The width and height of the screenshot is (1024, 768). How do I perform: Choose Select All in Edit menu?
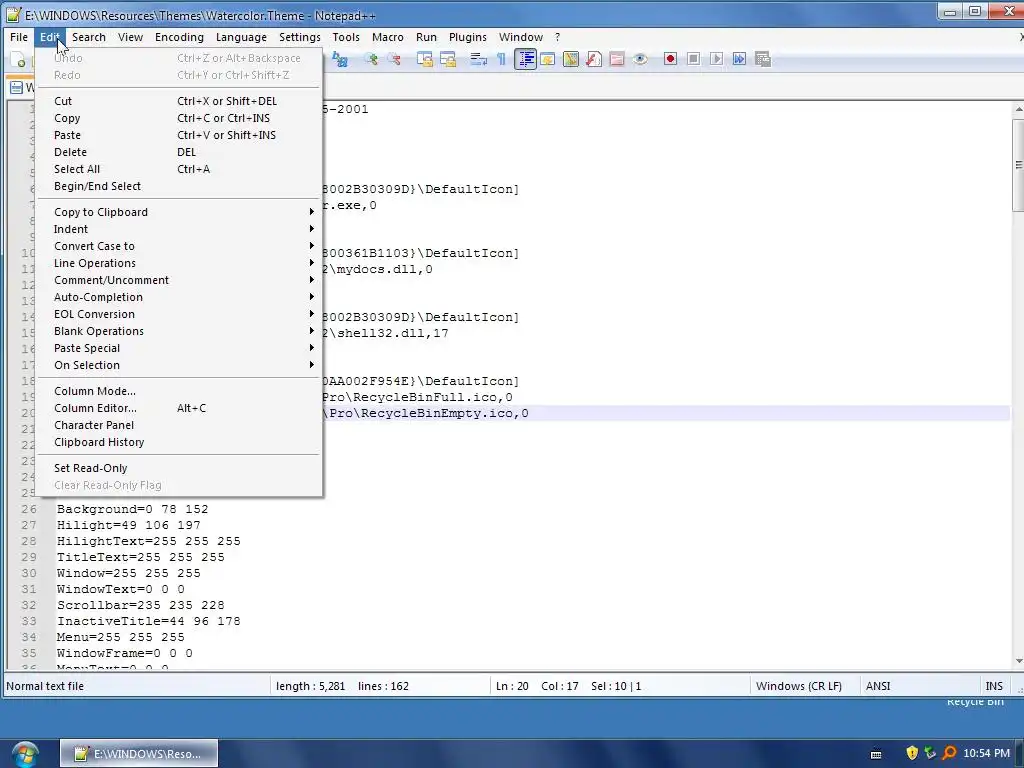click(x=179, y=169)
